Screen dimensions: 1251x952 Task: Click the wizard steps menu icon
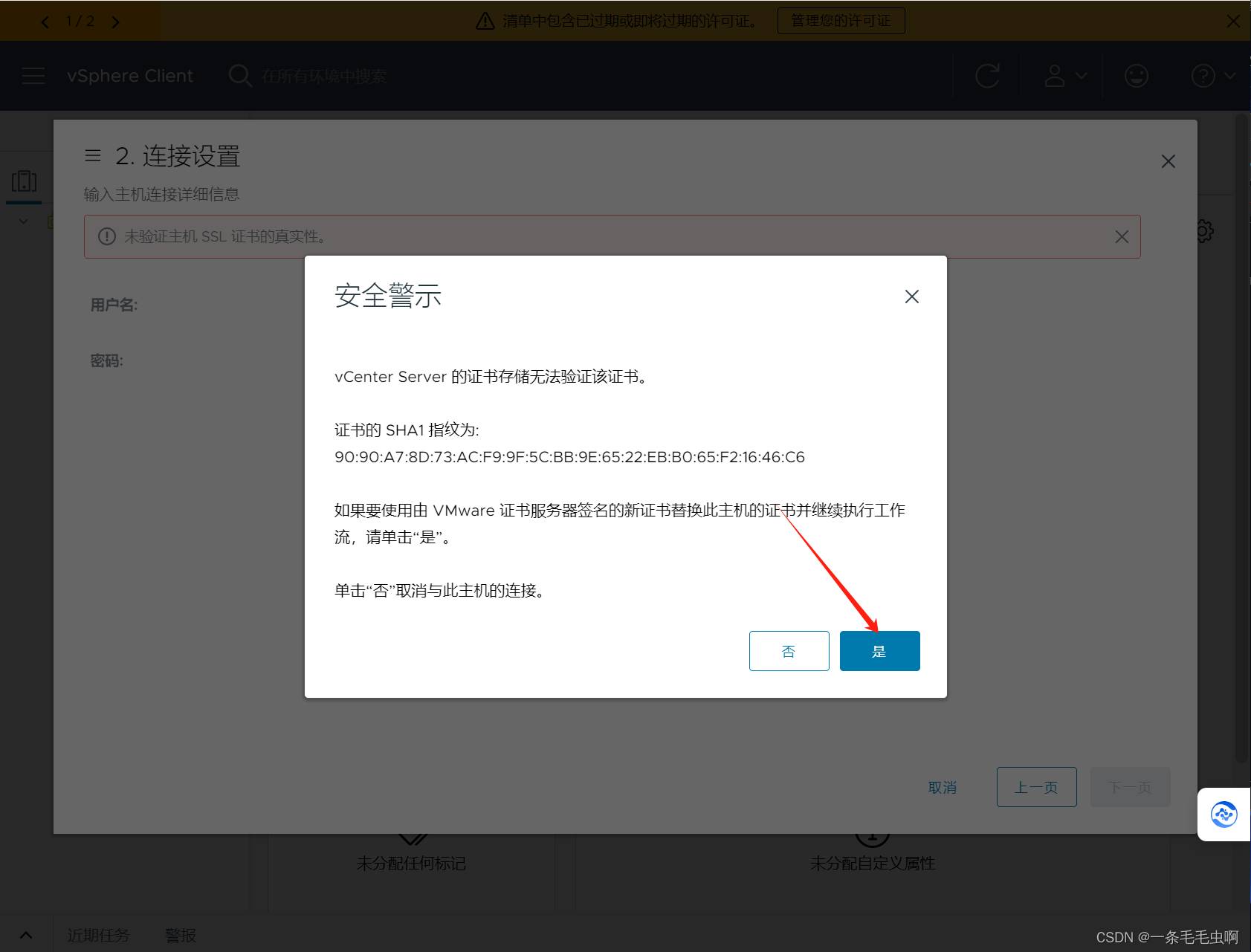coord(93,155)
